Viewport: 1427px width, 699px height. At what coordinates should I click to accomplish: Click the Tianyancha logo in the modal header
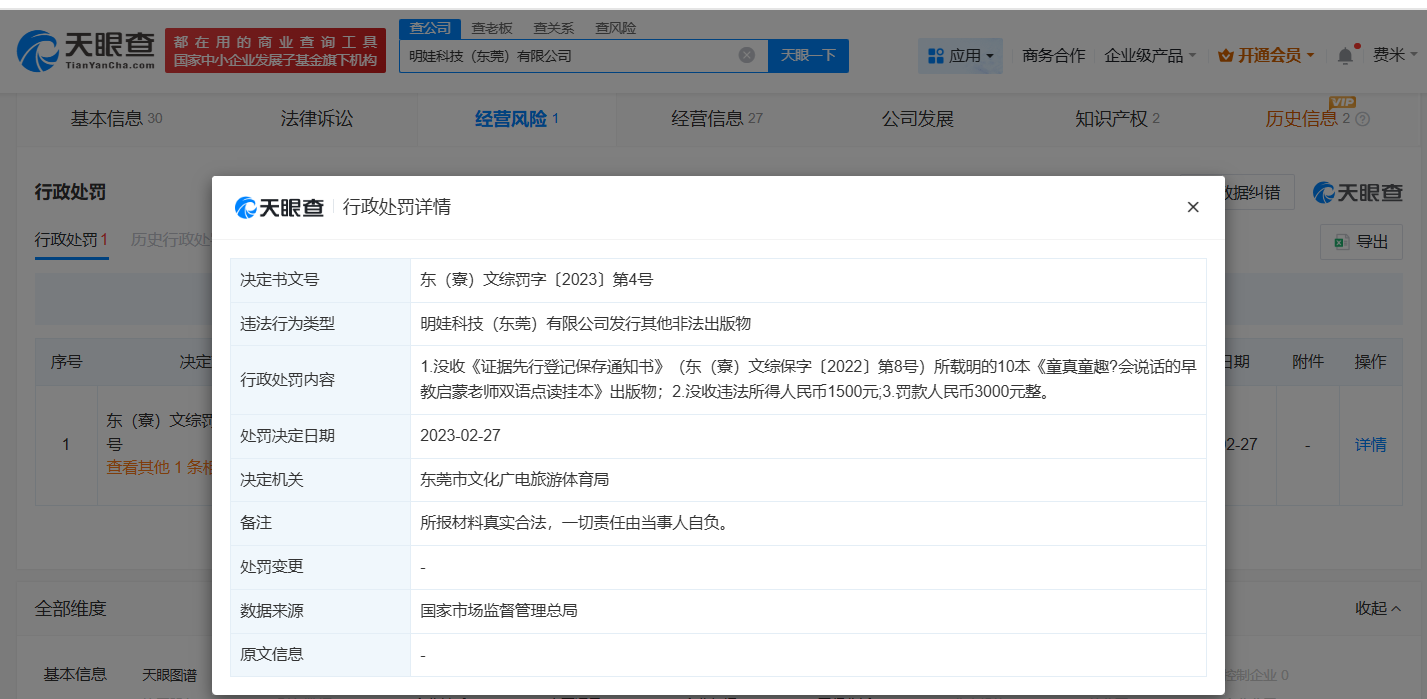(280, 207)
